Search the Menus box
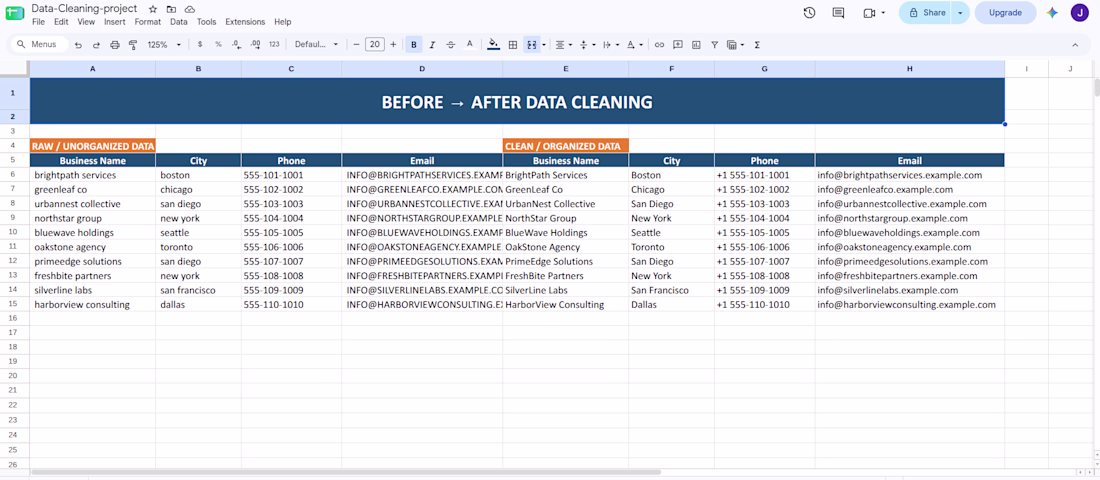This screenshot has width=1100, height=480. [40, 44]
